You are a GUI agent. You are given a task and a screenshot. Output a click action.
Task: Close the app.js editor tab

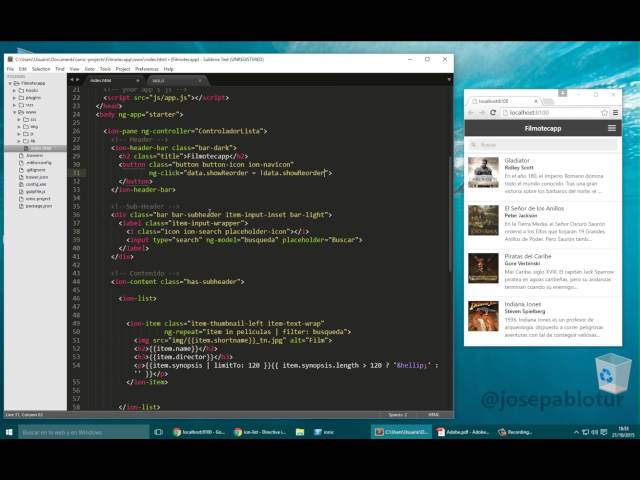tap(200, 80)
